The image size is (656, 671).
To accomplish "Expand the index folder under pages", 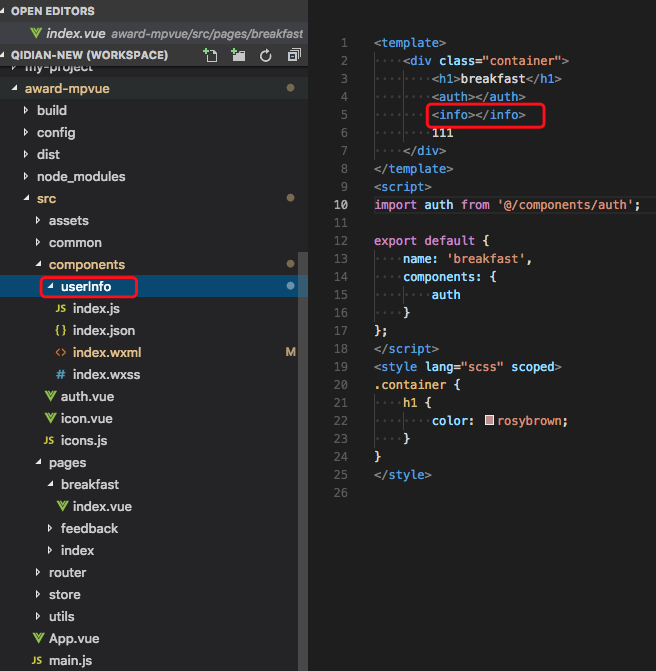I will click(50, 550).
